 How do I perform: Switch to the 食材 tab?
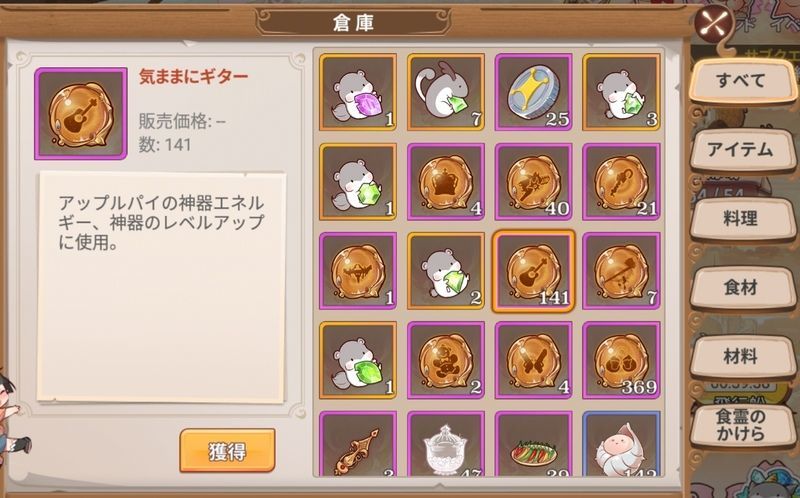tap(740, 288)
